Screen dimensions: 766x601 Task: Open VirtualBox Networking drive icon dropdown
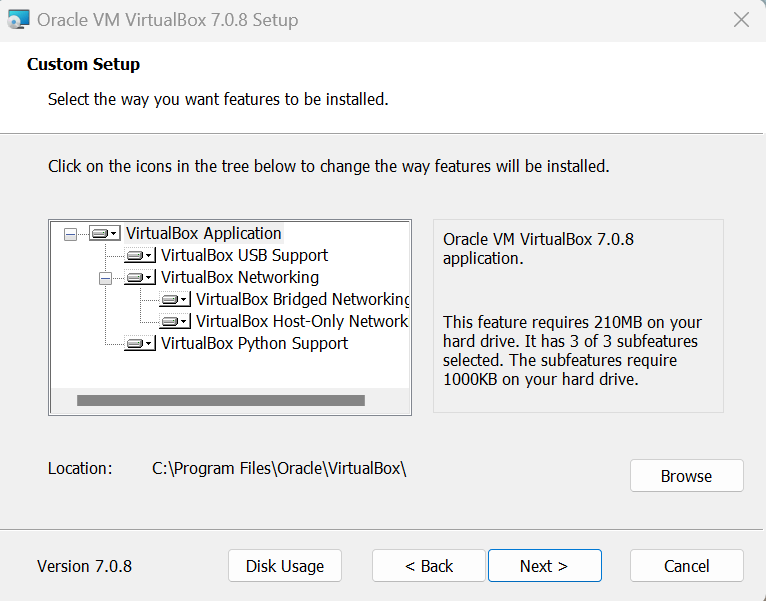140,278
